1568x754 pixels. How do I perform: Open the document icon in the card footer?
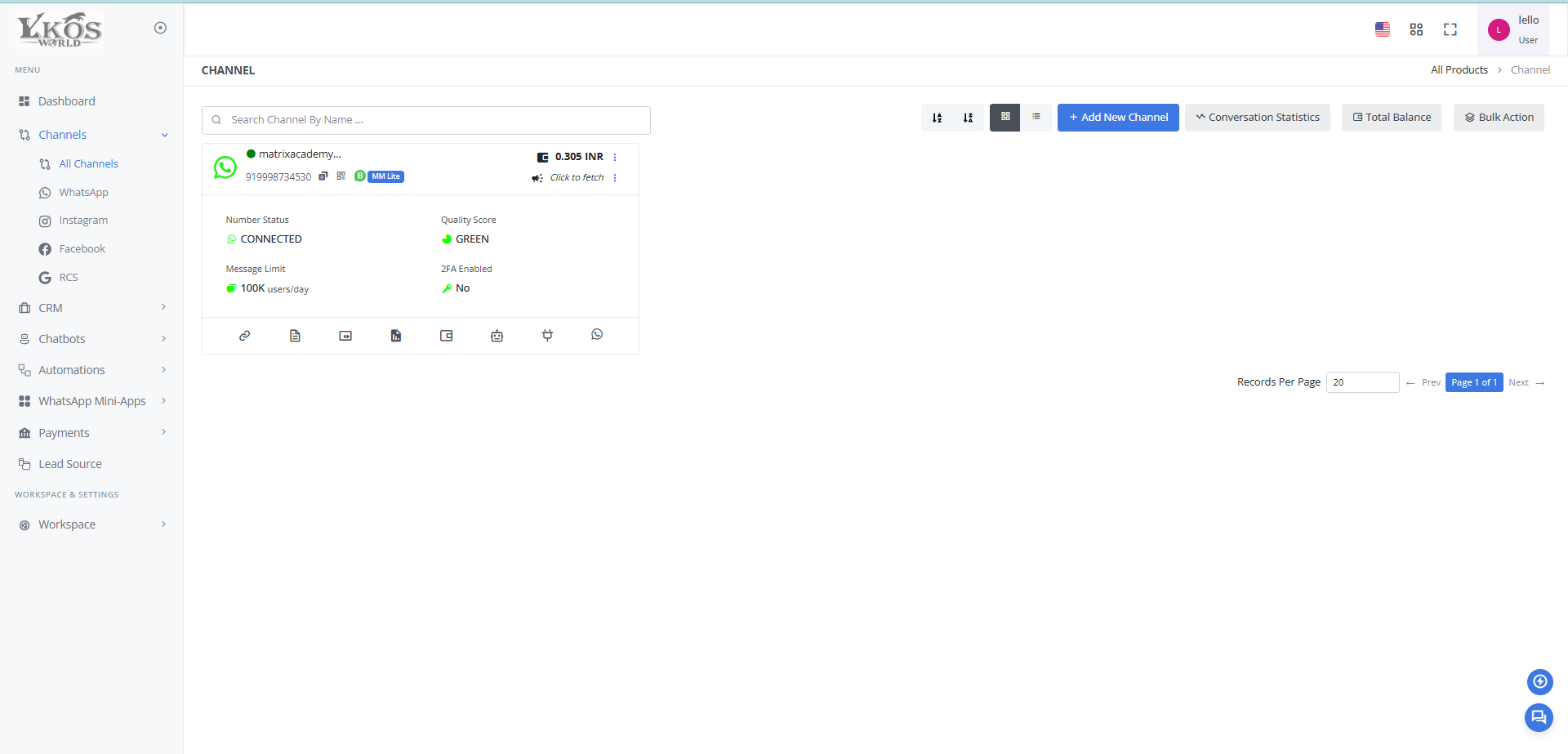[x=295, y=336]
